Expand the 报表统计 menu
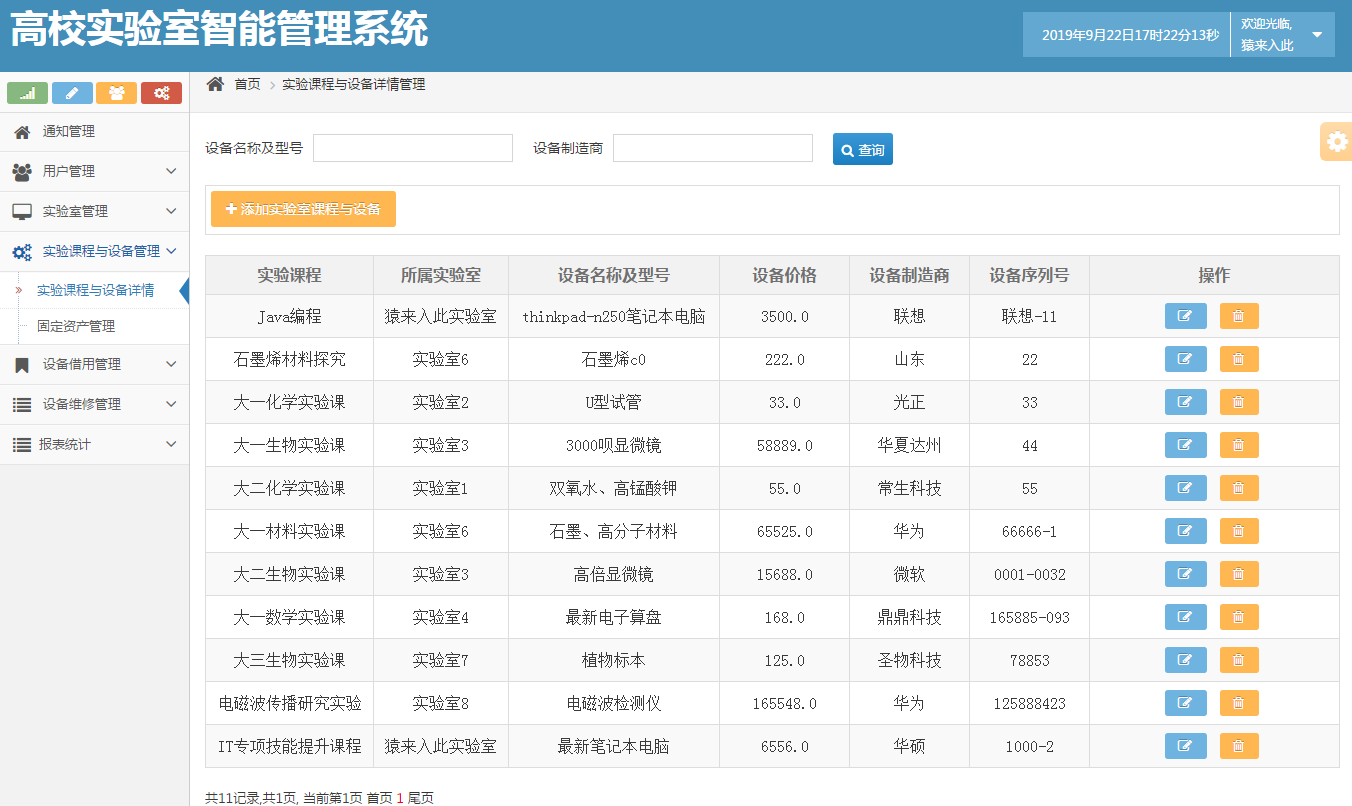Viewport: 1352px width, 806px height. (x=94, y=444)
